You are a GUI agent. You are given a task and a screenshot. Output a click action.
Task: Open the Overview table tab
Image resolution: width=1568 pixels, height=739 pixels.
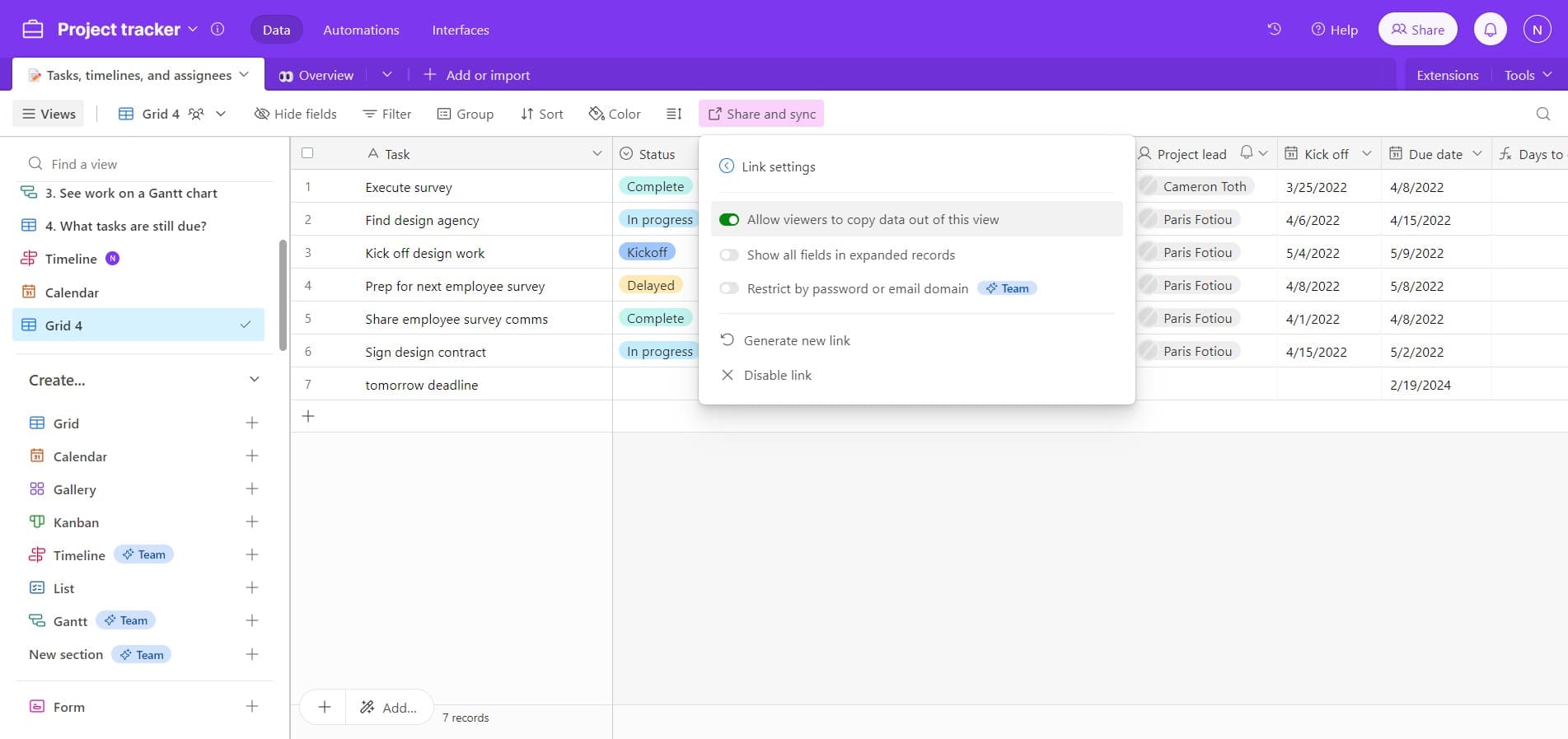pos(316,75)
